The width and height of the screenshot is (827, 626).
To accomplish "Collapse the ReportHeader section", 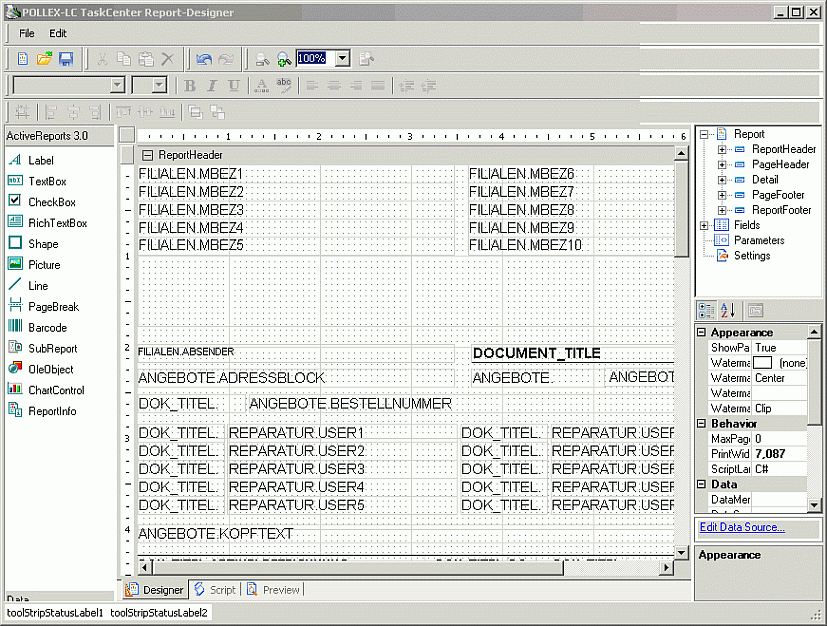I will click(x=147, y=155).
